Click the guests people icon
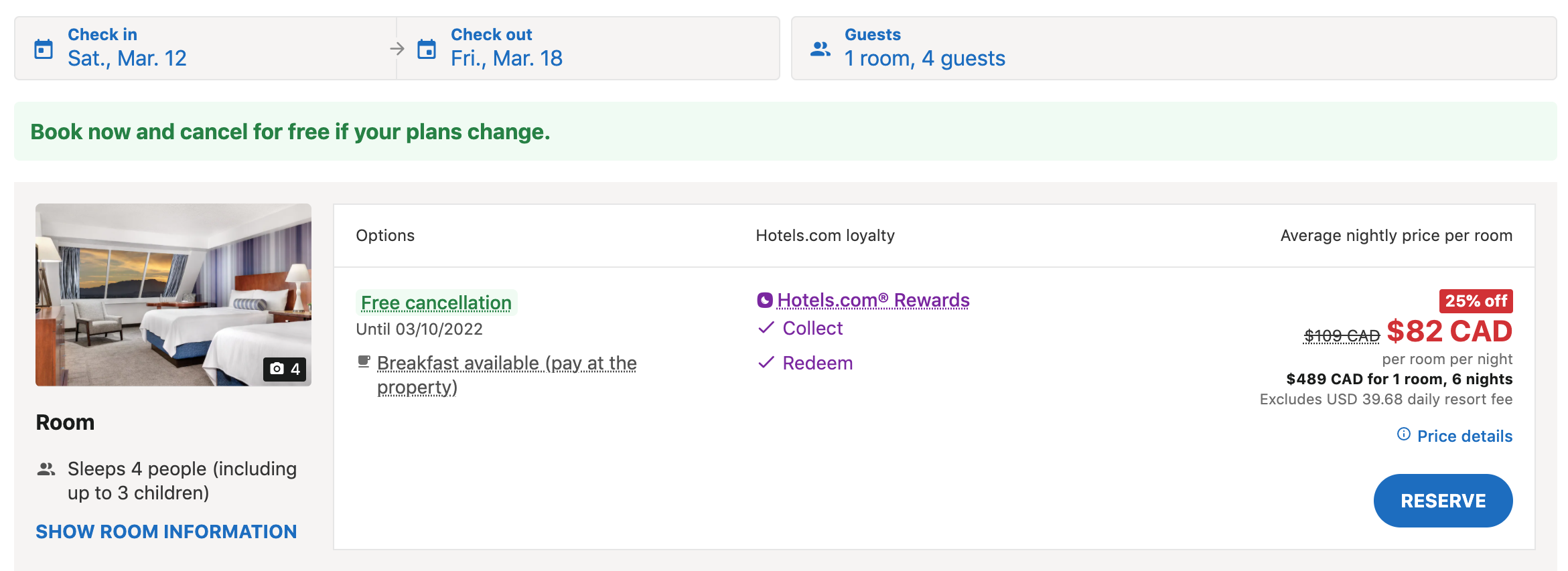This screenshot has width=1568, height=571. coord(820,49)
